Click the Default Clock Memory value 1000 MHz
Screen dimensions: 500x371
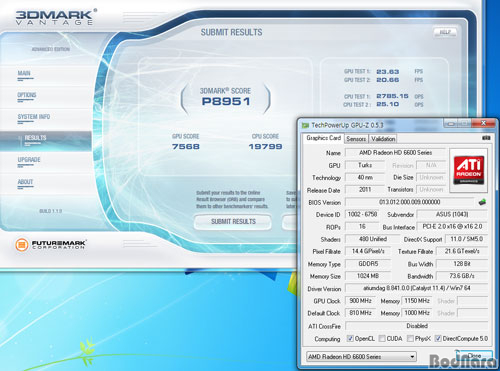417,313
